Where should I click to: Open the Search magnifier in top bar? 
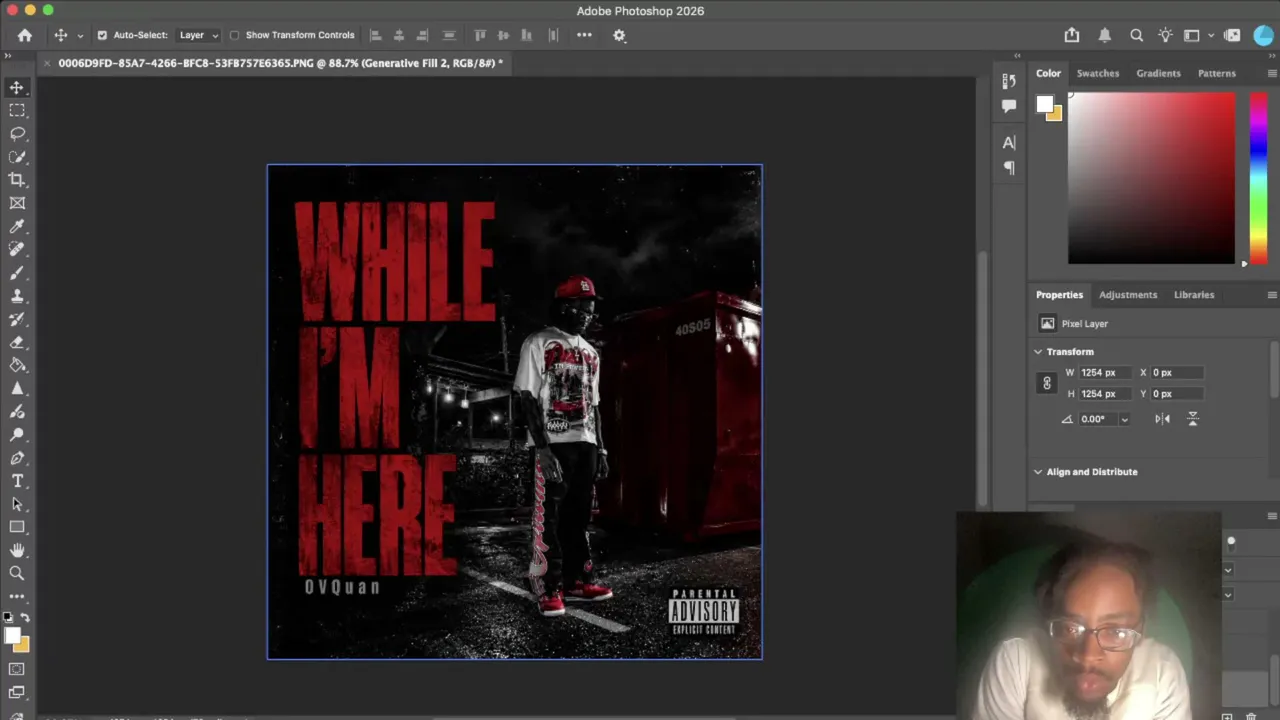tap(1137, 35)
